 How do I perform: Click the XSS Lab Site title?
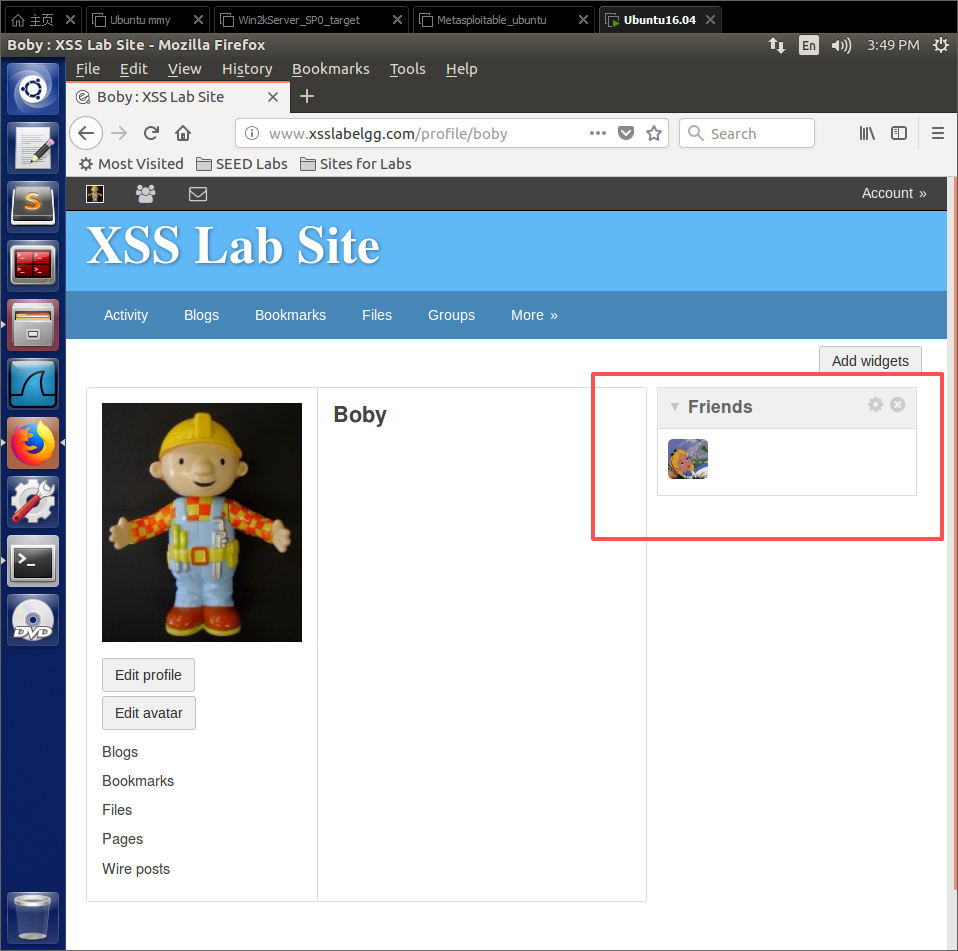click(233, 246)
